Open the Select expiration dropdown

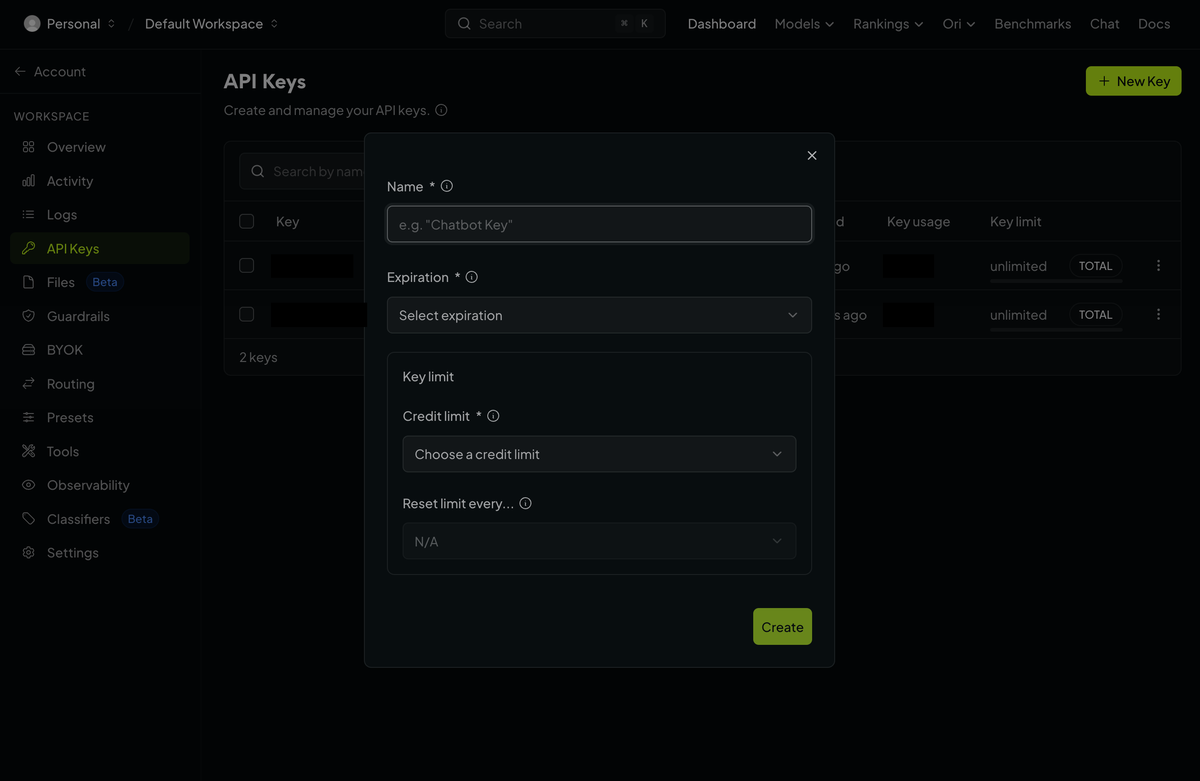click(599, 315)
